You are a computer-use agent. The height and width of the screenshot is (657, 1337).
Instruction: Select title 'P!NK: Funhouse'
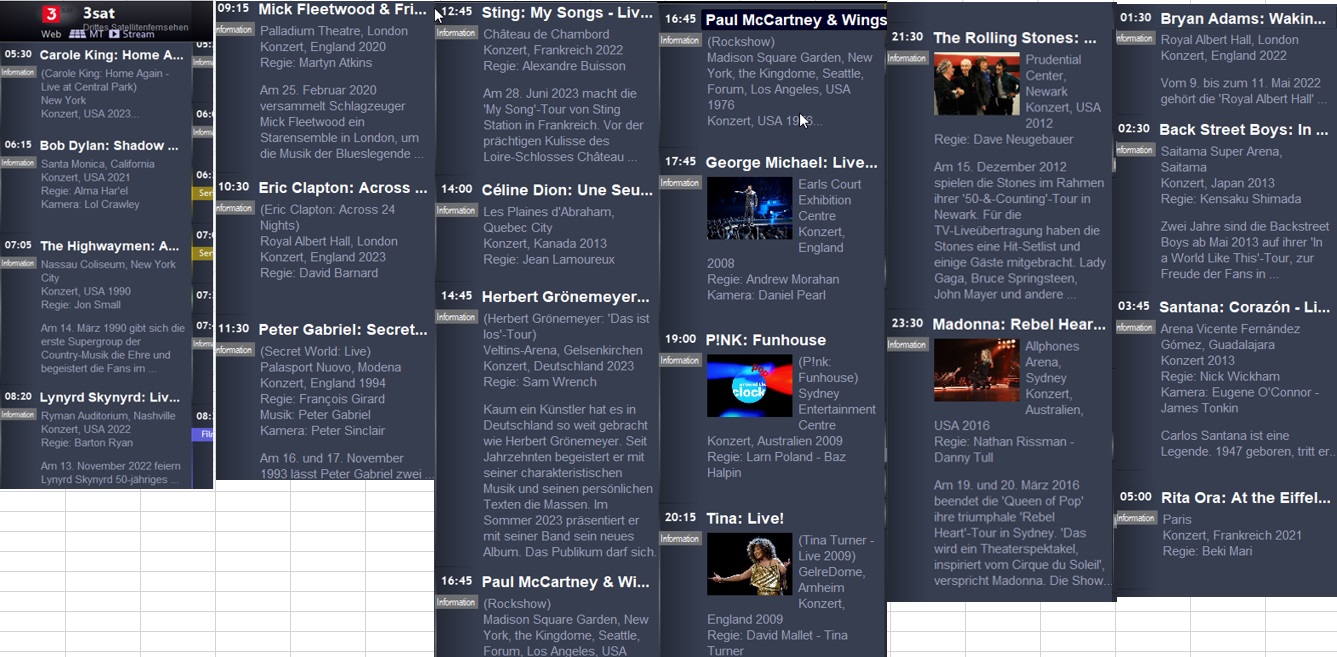pyautogui.click(x=766, y=340)
